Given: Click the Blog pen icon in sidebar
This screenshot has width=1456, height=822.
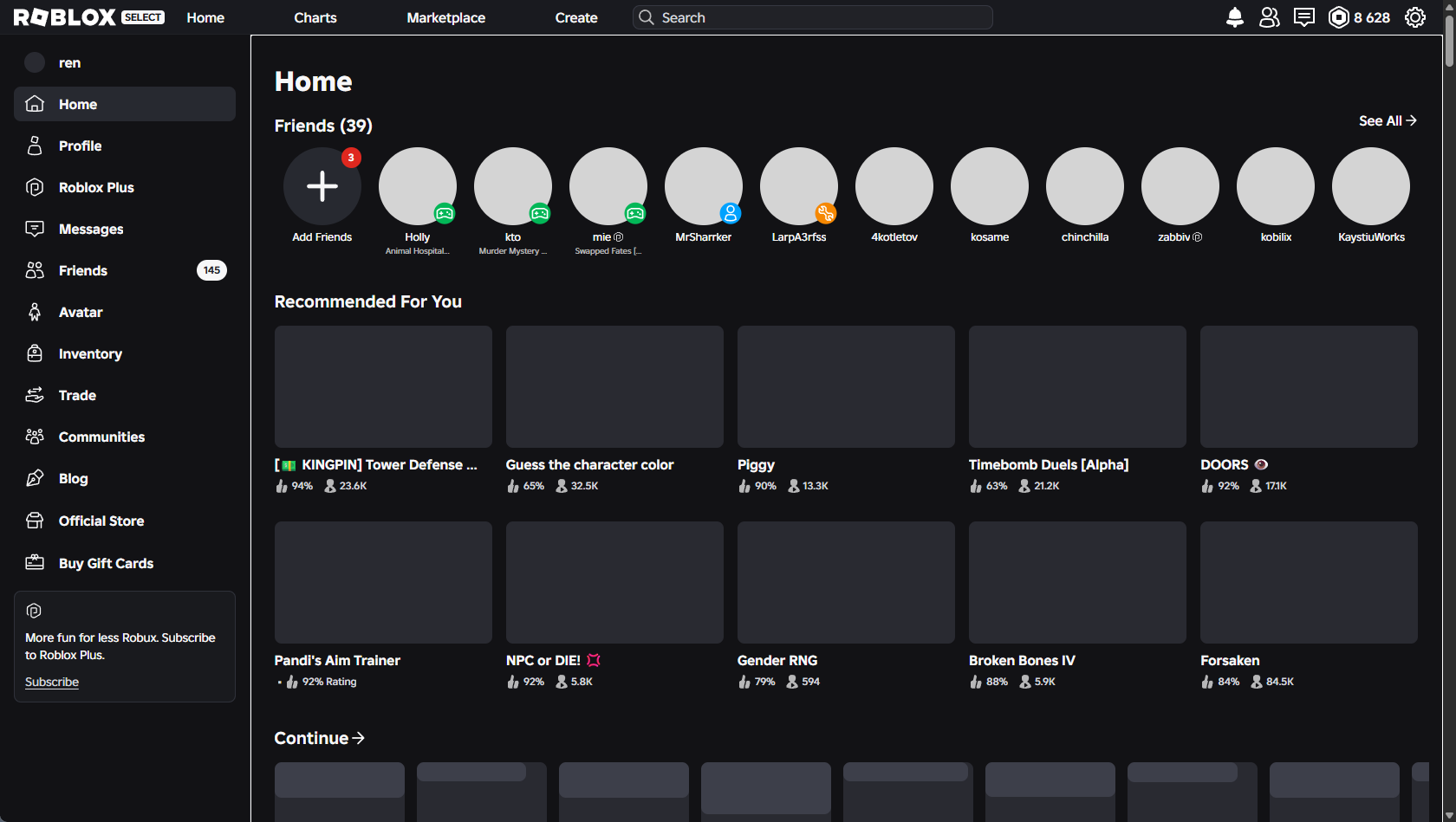Looking at the screenshot, I should [35, 478].
